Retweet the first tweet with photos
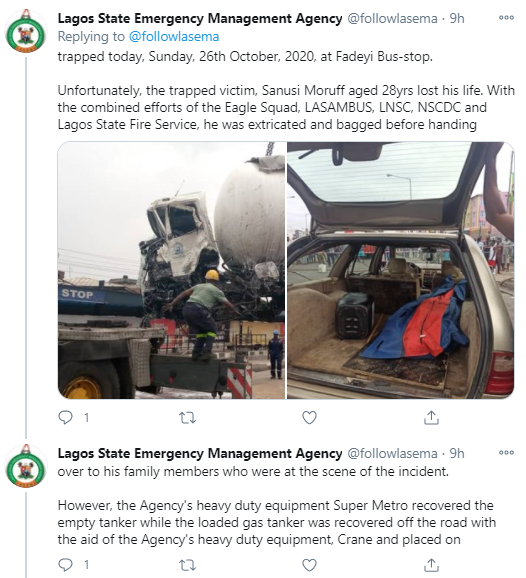This screenshot has width=526, height=578. click(x=187, y=418)
